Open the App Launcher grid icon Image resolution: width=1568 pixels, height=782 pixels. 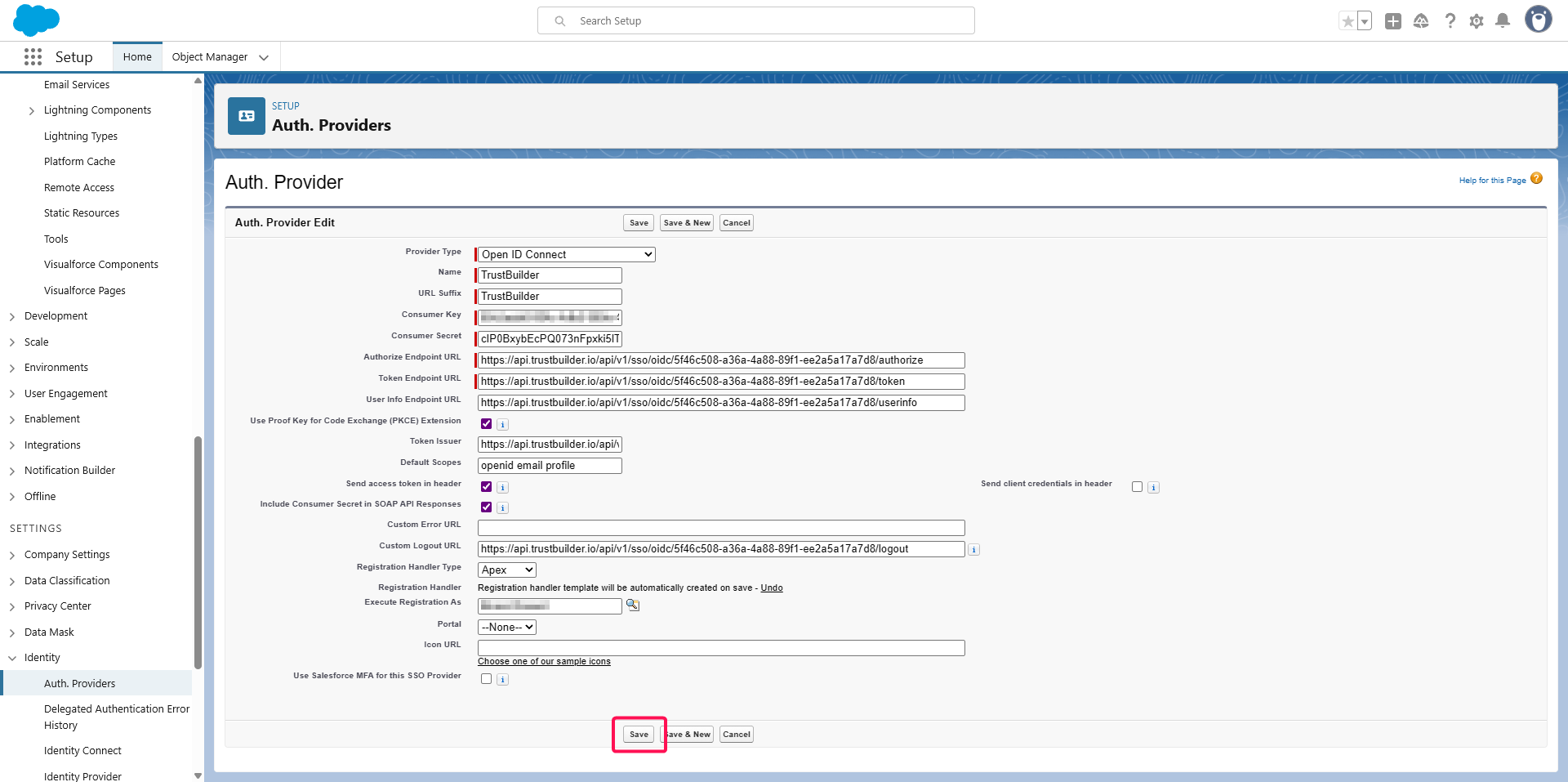click(x=33, y=56)
